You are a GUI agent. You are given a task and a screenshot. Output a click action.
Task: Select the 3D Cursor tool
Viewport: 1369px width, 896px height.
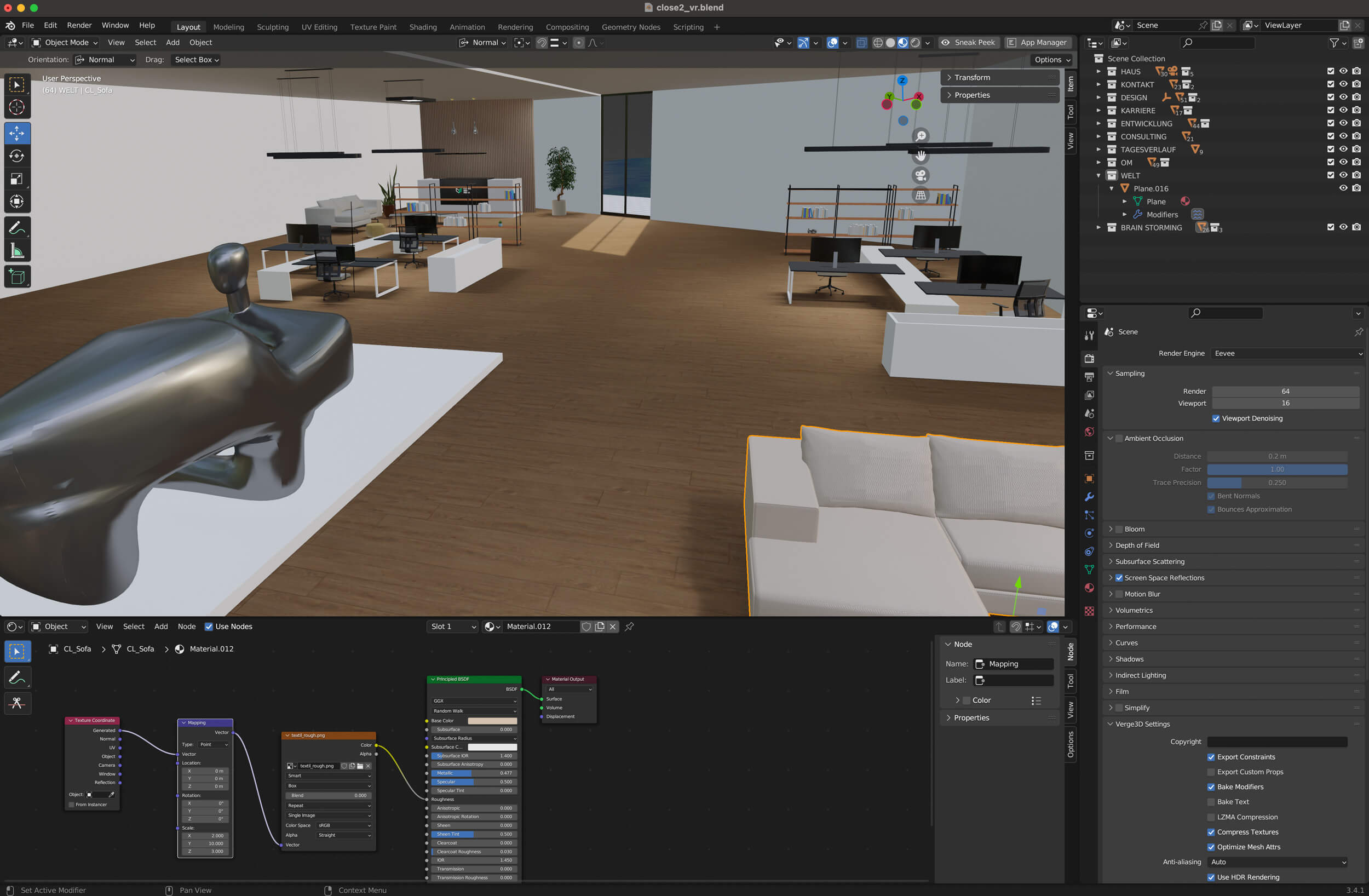coord(16,107)
